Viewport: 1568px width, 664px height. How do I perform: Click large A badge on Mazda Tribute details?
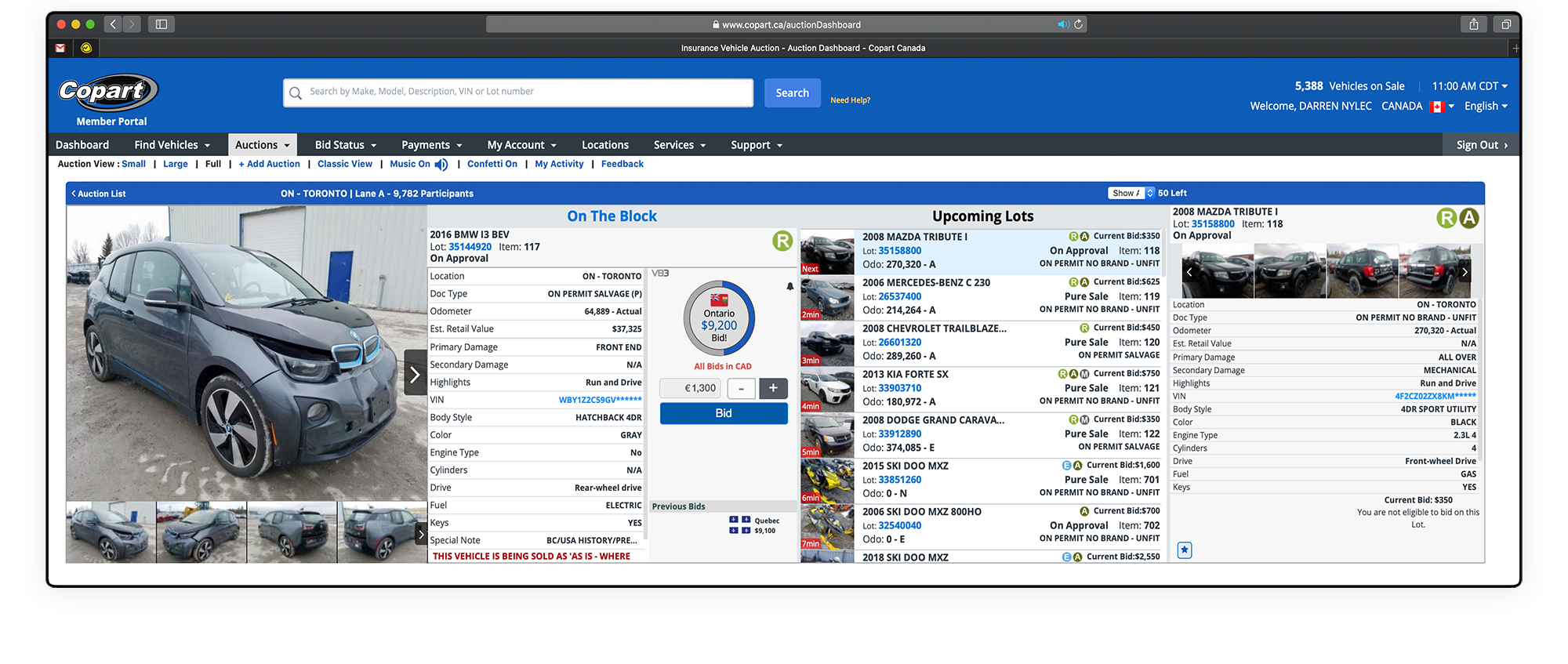tap(1469, 219)
